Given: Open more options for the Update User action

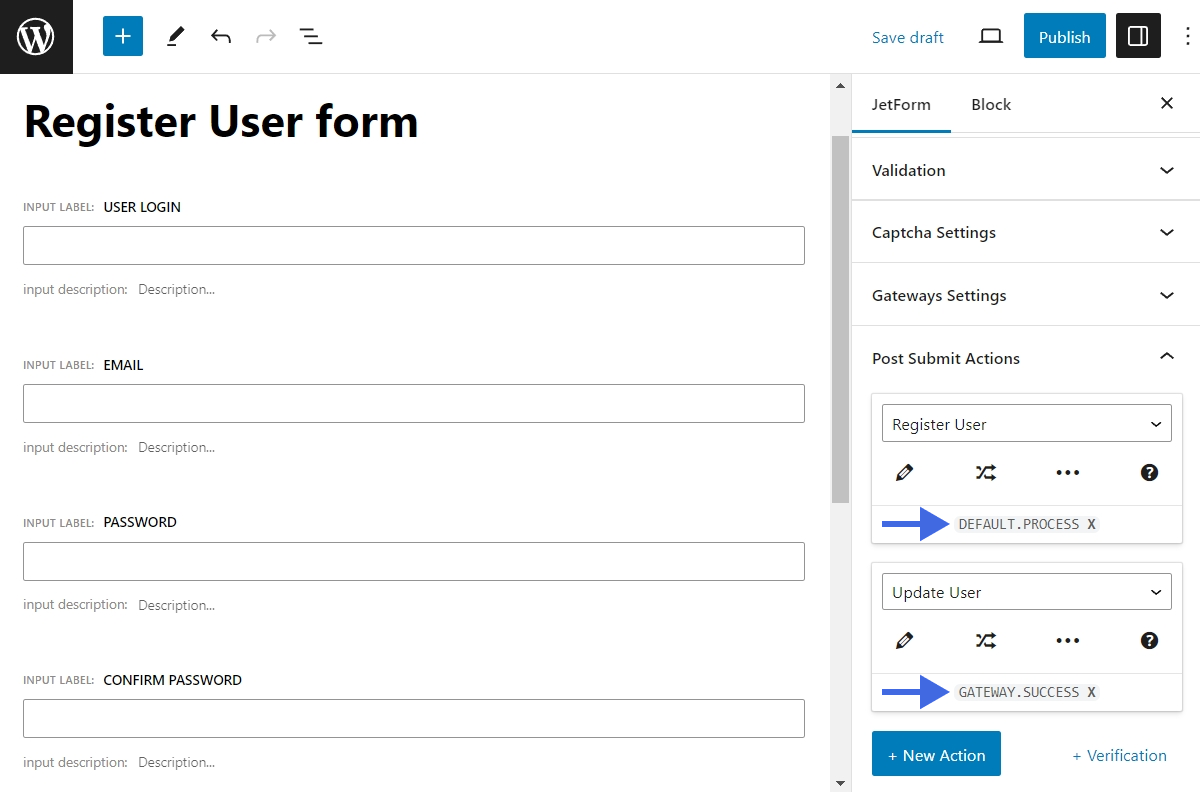Looking at the screenshot, I should pyautogui.click(x=1067, y=640).
